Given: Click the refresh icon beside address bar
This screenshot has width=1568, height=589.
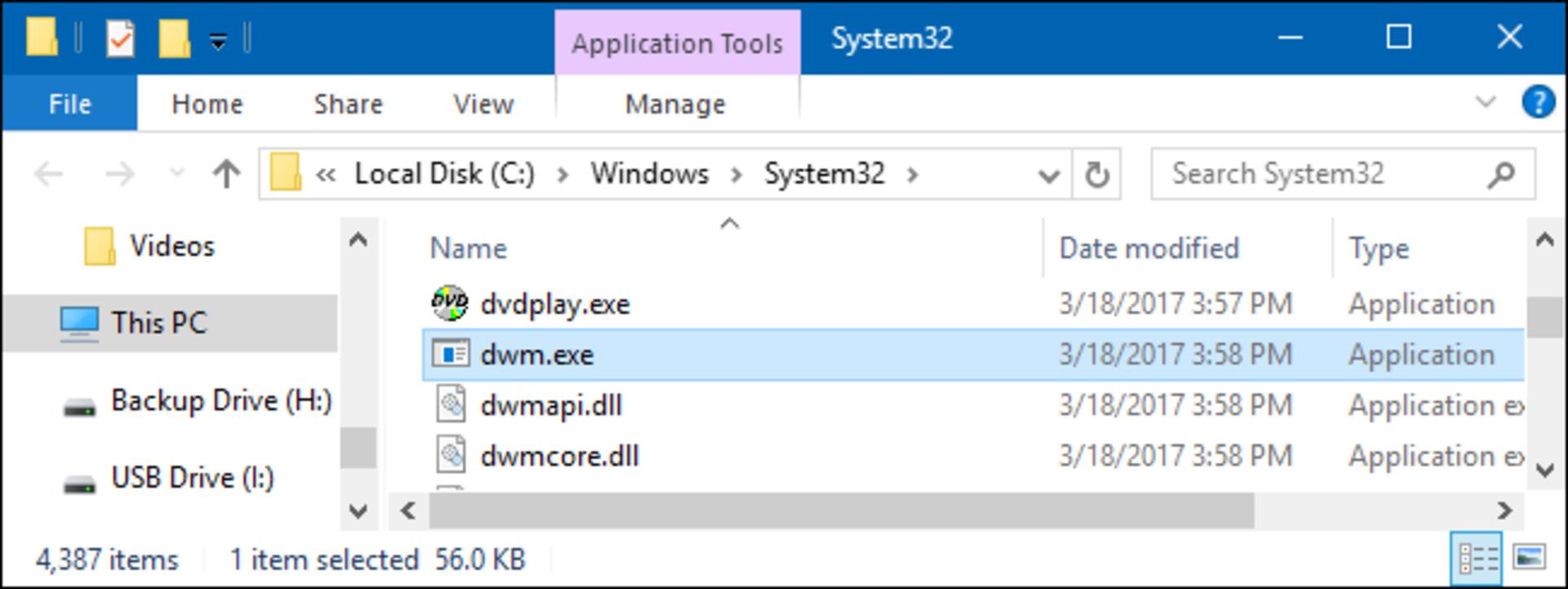Looking at the screenshot, I should pyautogui.click(x=1096, y=174).
